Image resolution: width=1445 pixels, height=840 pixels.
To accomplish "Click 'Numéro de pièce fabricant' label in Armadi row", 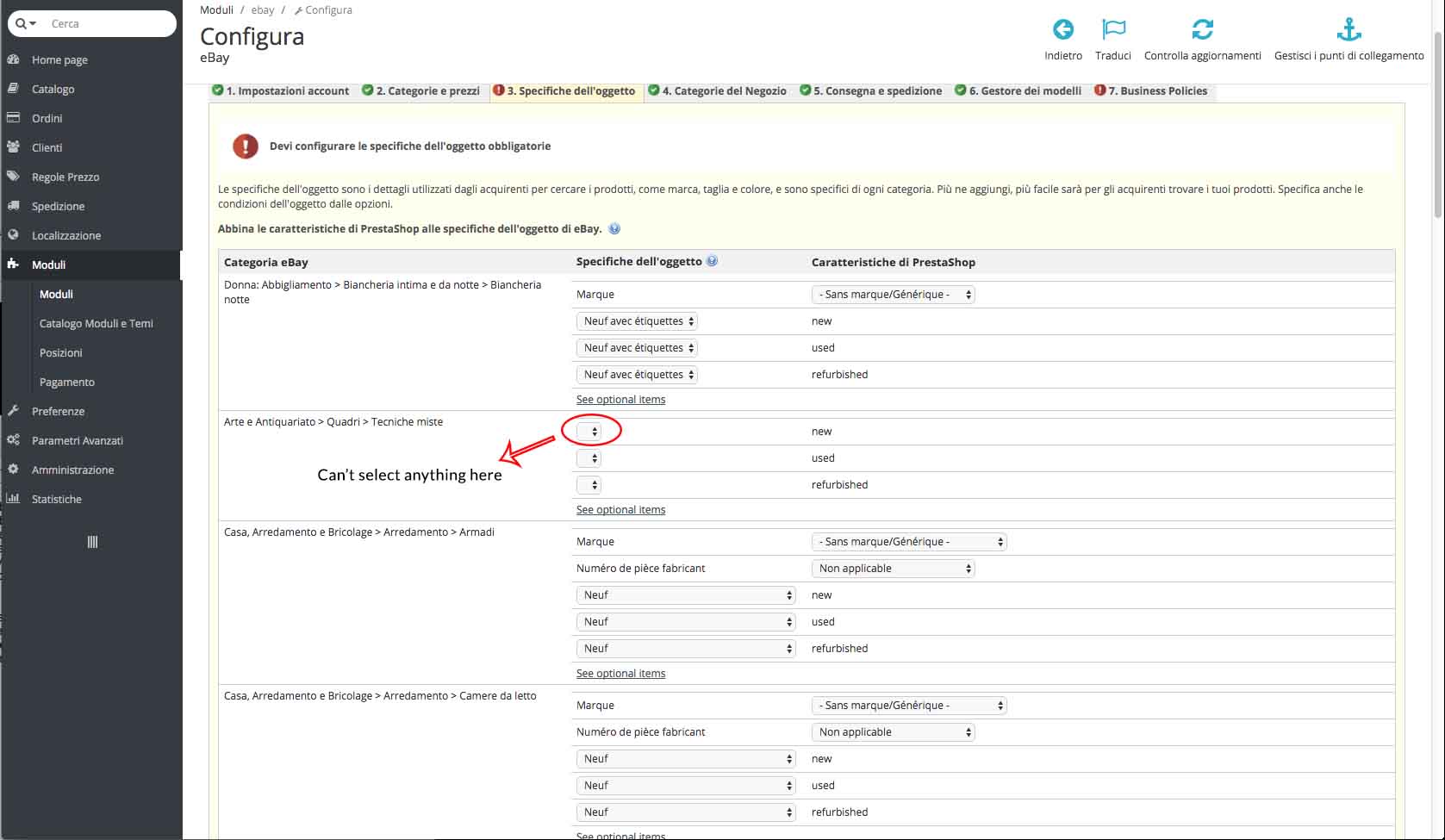I will coord(641,569).
